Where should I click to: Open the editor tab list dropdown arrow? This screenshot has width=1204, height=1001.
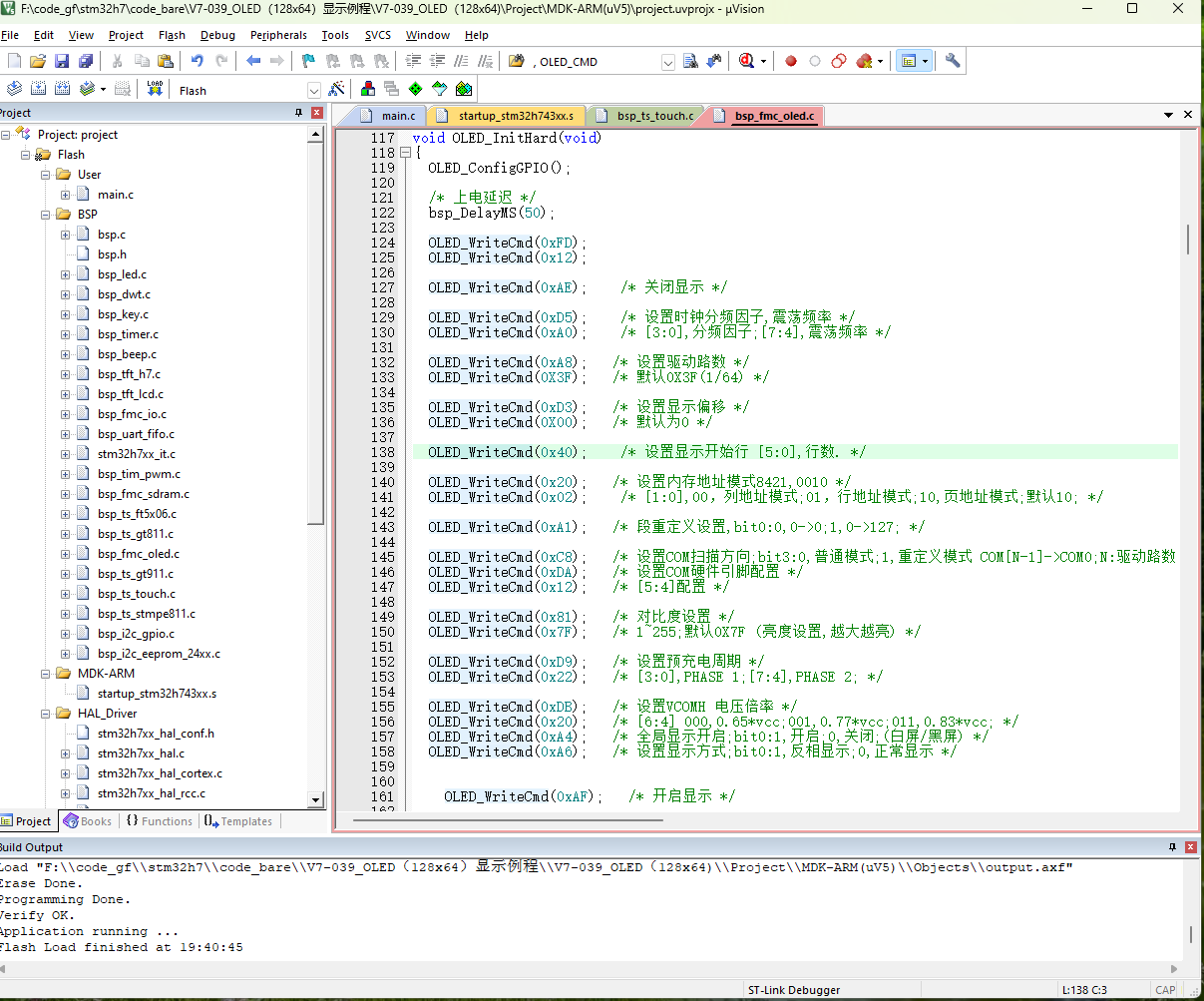click(x=1169, y=115)
